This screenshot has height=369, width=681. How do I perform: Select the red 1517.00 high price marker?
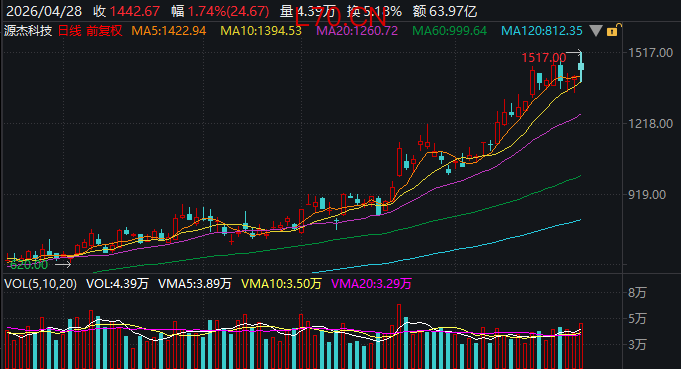tap(544, 58)
